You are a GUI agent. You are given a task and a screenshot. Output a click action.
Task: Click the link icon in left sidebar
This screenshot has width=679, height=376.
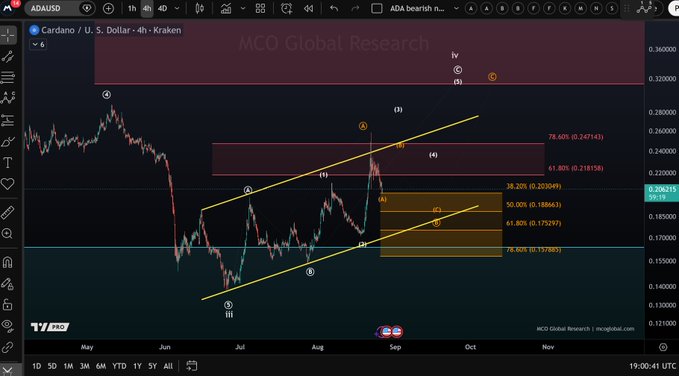pyautogui.click(x=8, y=347)
